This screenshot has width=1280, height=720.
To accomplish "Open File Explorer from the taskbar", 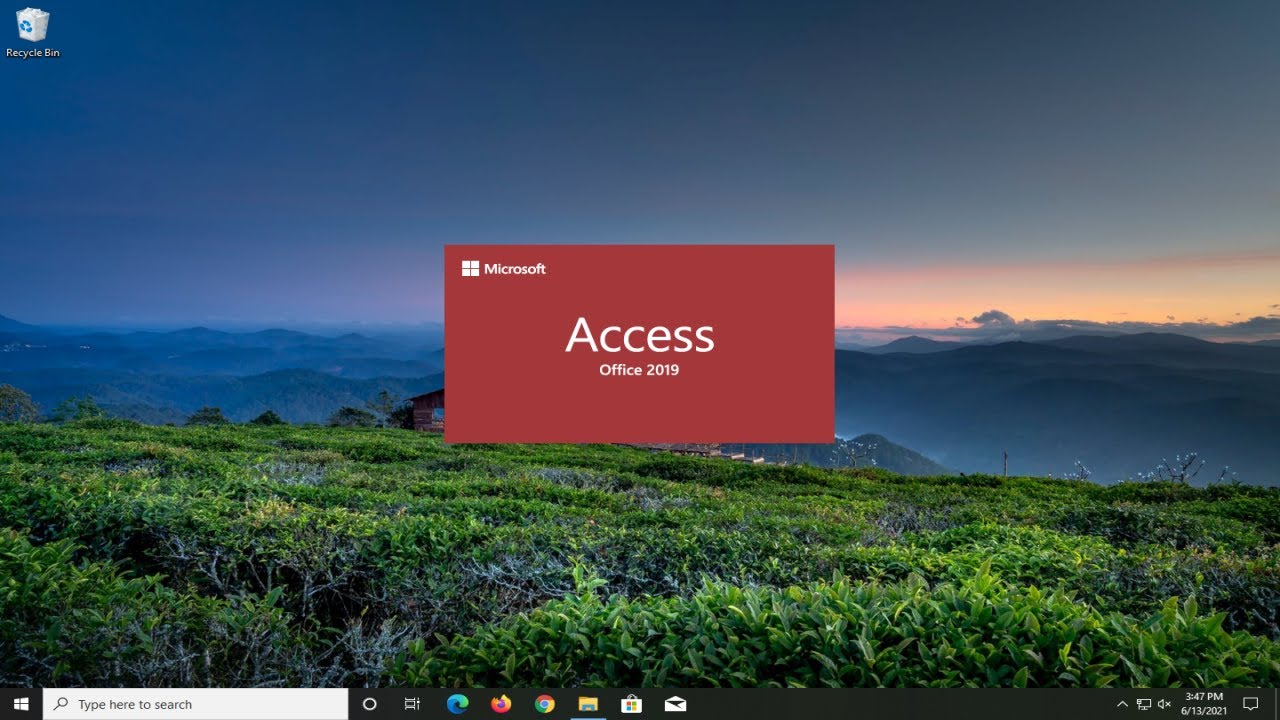I will pyautogui.click(x=588, y=704).
